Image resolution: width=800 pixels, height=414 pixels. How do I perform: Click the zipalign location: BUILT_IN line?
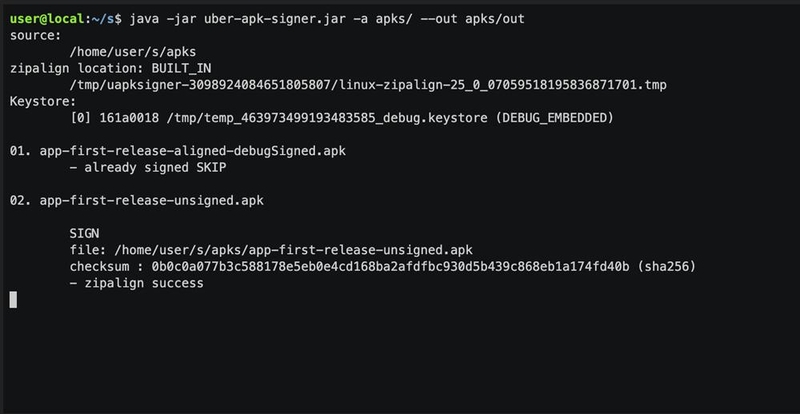tap(110, 68)
